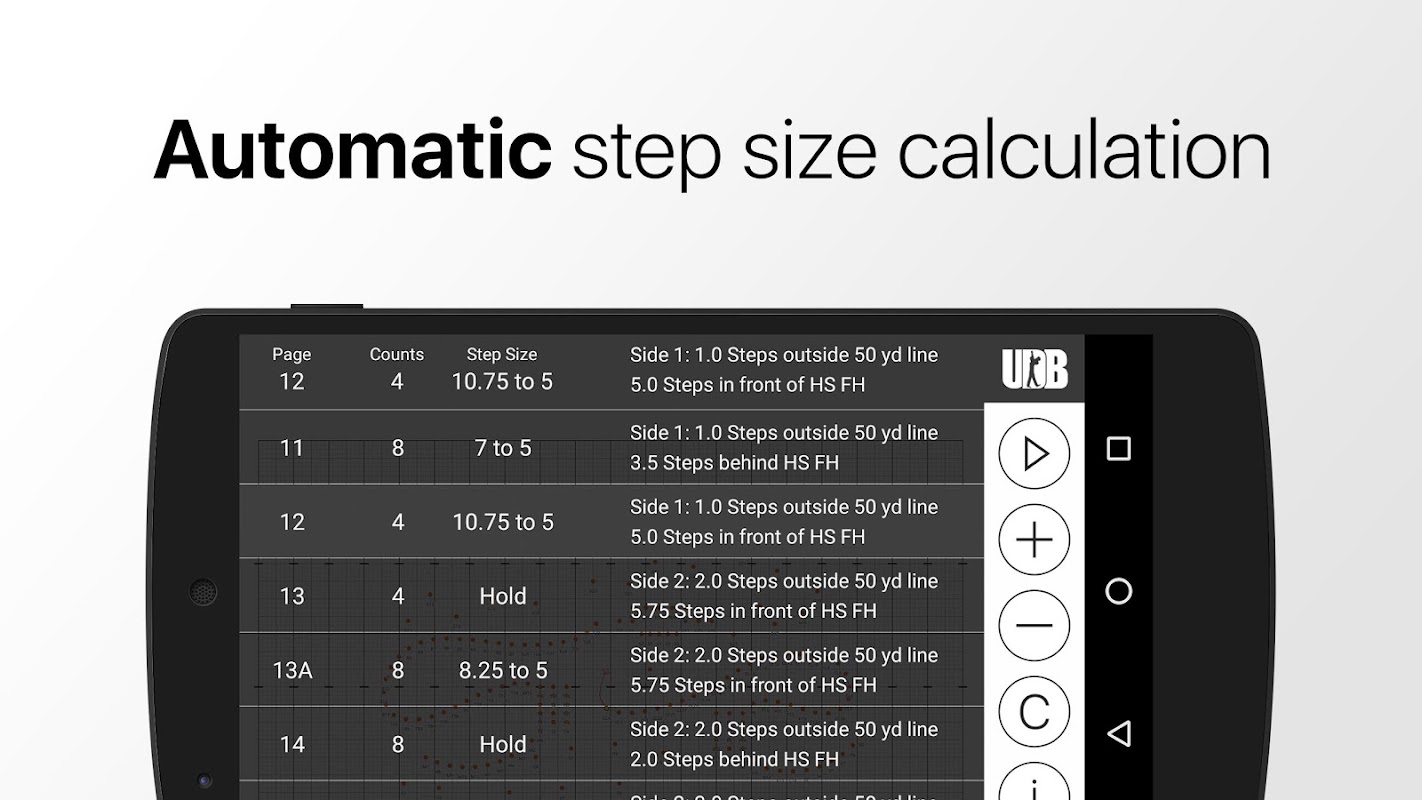Tap 3.5 Steps behind HS FH coordinate text
Screen dimensions: 1422x800
735,463
